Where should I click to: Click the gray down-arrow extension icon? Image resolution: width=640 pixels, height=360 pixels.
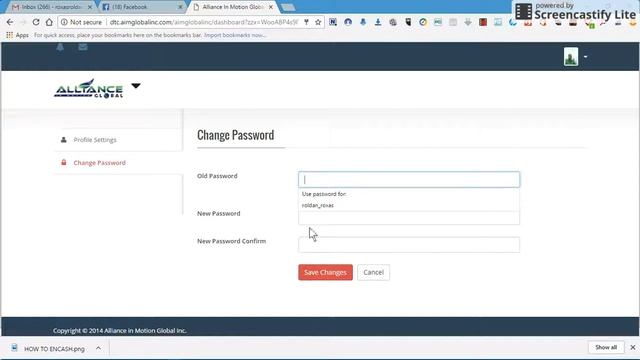click(x=468, y=22)
